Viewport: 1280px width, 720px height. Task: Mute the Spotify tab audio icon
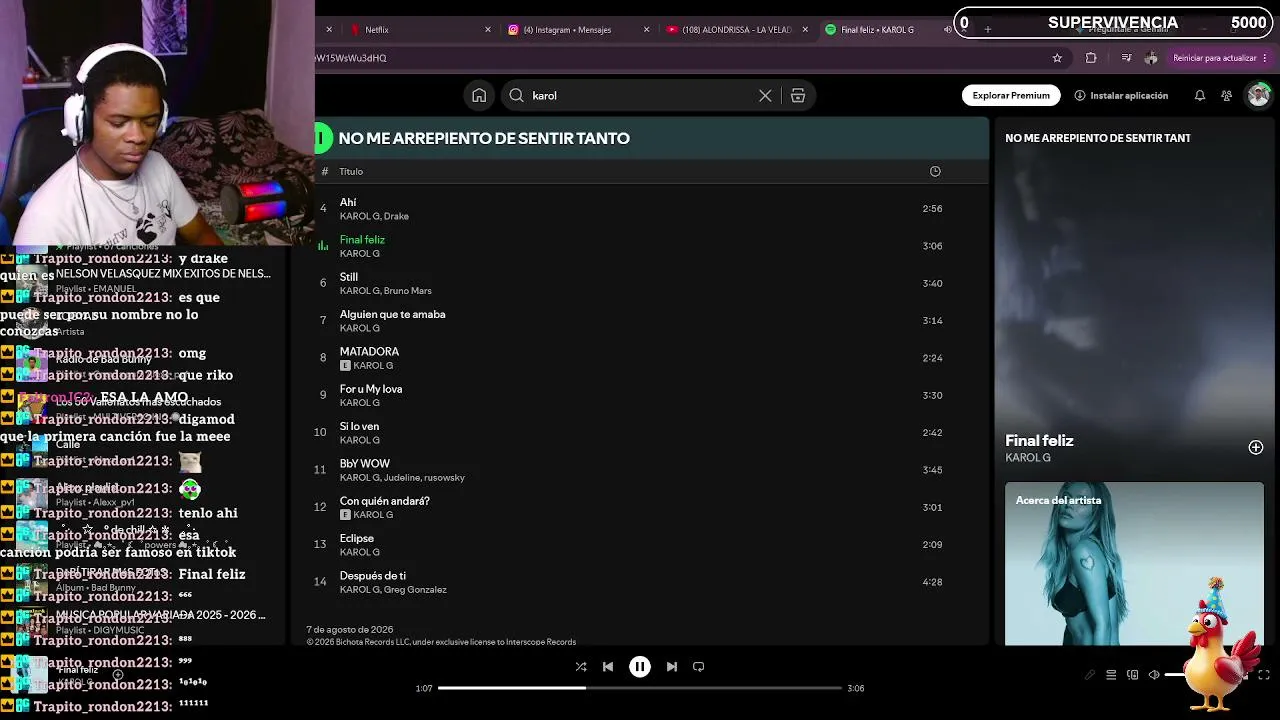(x=947, y=30)
